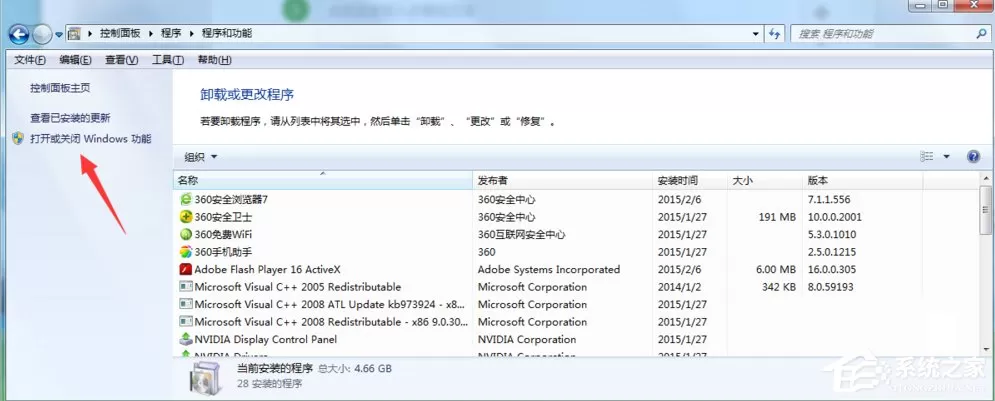This screenshot has height=401, width=995.
Task: Click the magnifier search icon
Action: point(981,34)
